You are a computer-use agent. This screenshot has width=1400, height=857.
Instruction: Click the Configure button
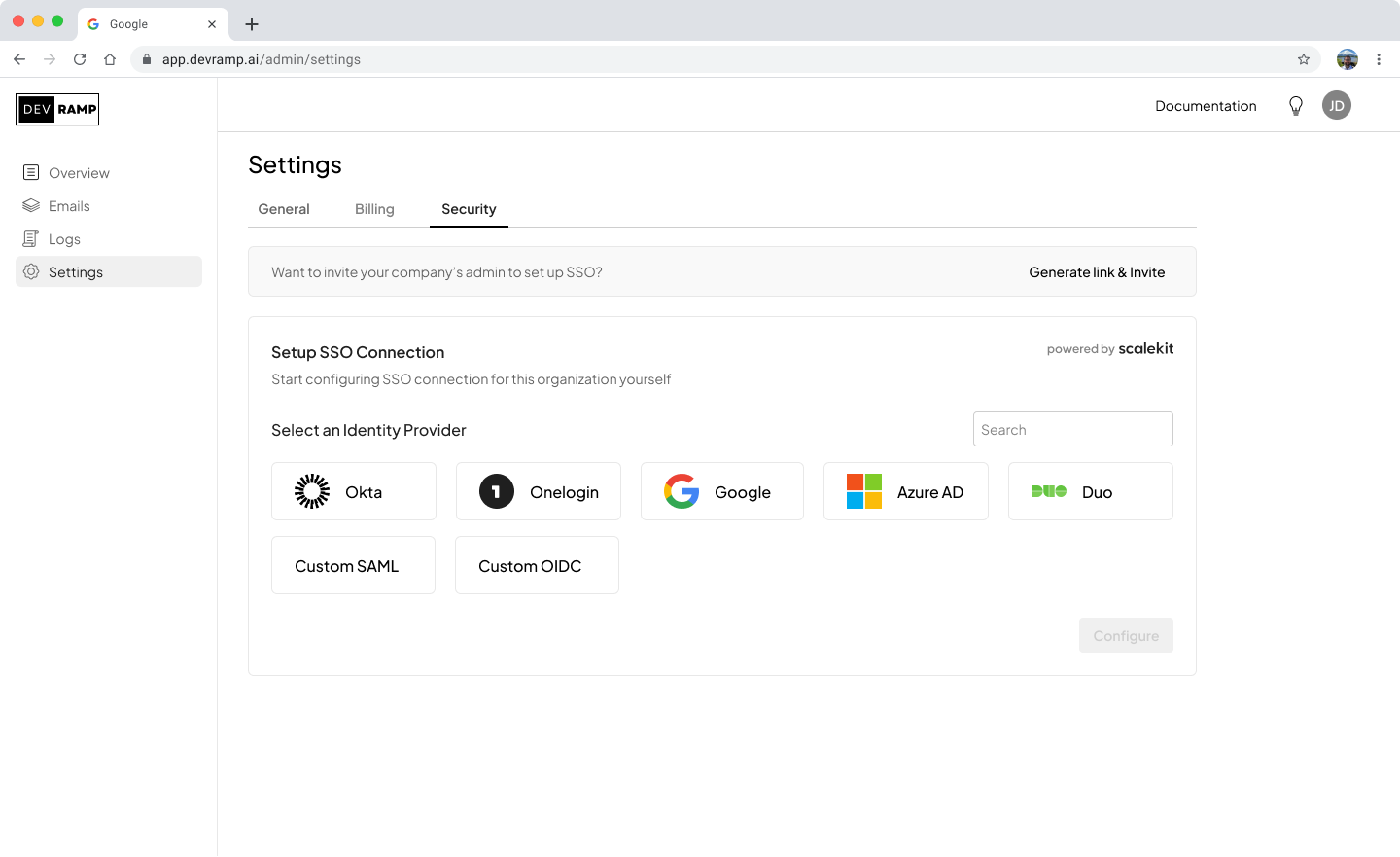[1126, 635]
